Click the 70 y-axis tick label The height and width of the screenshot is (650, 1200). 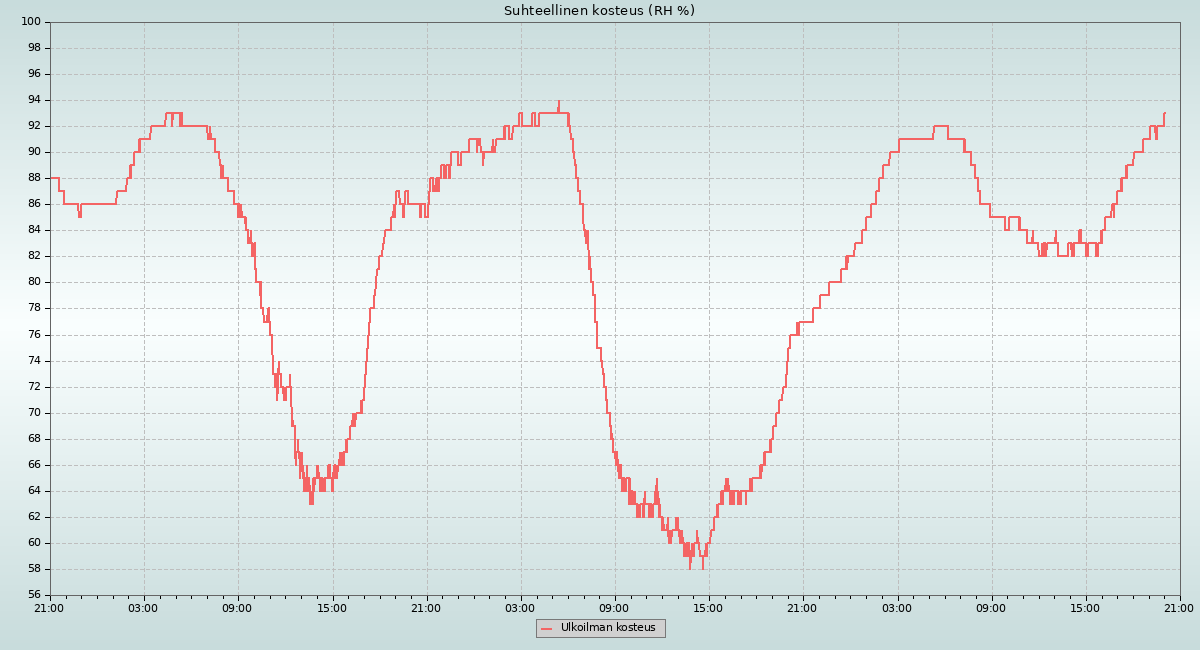click(33, 412)
